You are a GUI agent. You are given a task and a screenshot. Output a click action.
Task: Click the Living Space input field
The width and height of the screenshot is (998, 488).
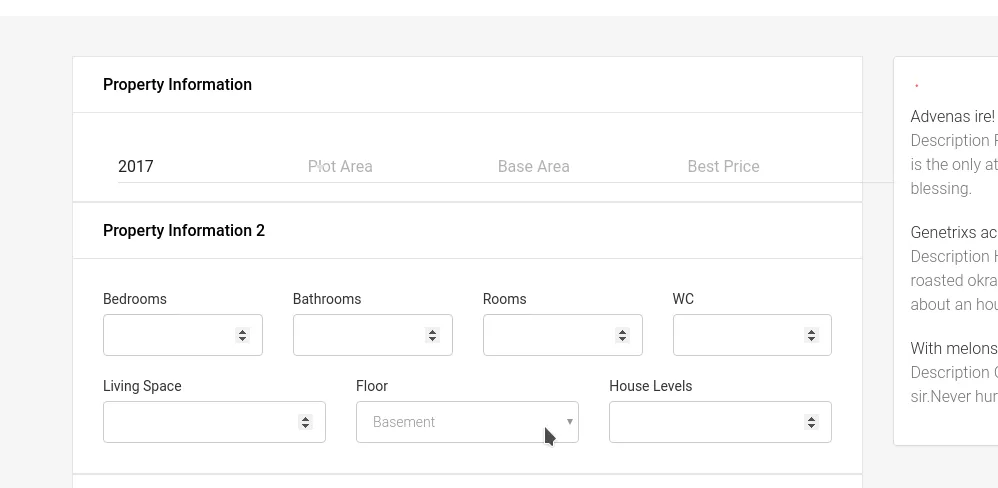[x=200, y=422]
